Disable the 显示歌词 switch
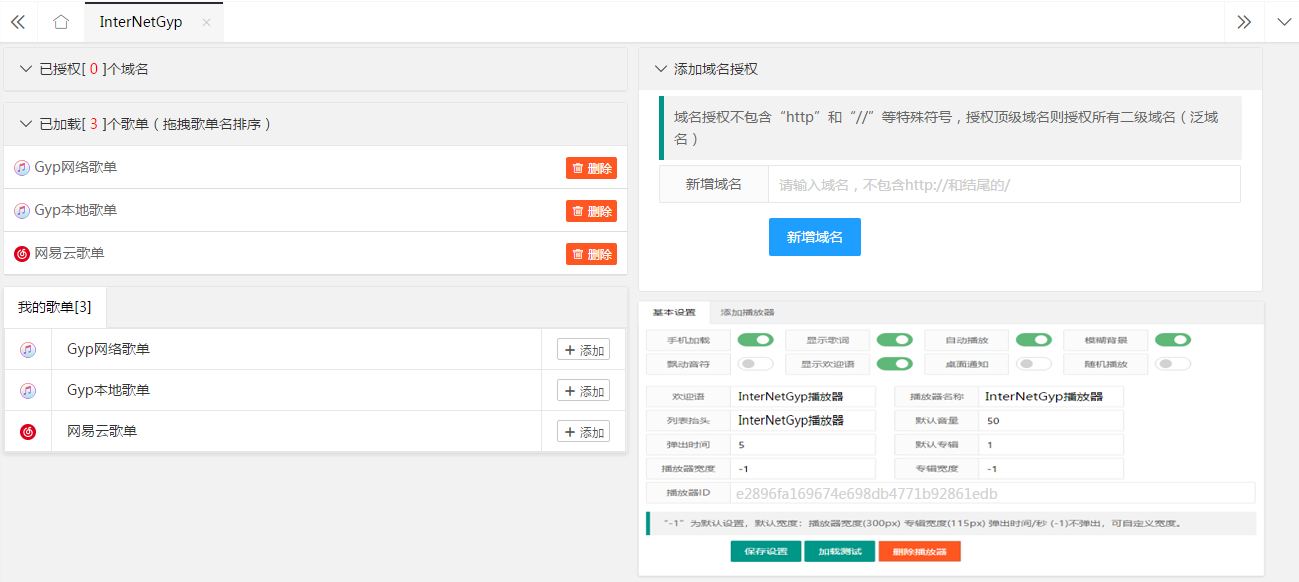Viewport: 1299px width, 582px height. tap(894, 340)
